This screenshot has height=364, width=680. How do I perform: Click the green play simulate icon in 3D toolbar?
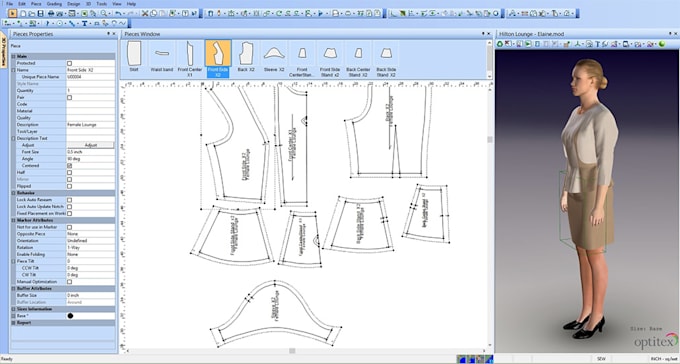[528, 44]
